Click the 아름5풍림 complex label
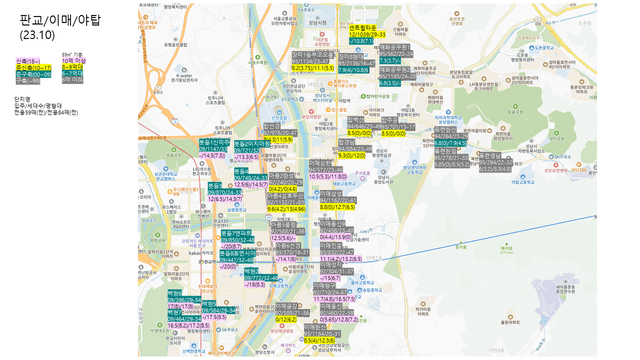This screenshot has width=640, height=360. tap(283, 225)
